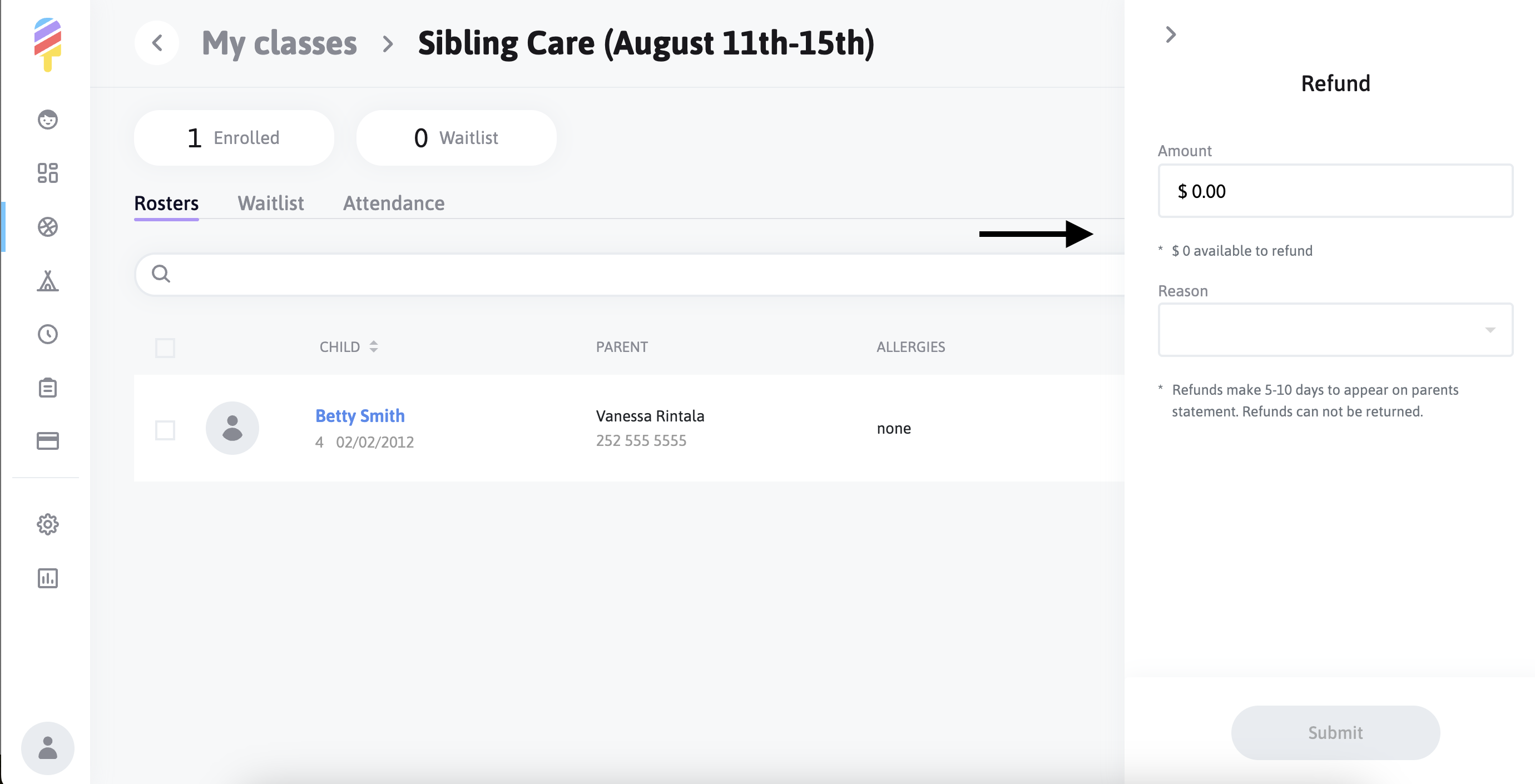Screen dimensions: 1535x784
Task: Check the Betty Smith row checkbox
Action: [x=165, y=429]
